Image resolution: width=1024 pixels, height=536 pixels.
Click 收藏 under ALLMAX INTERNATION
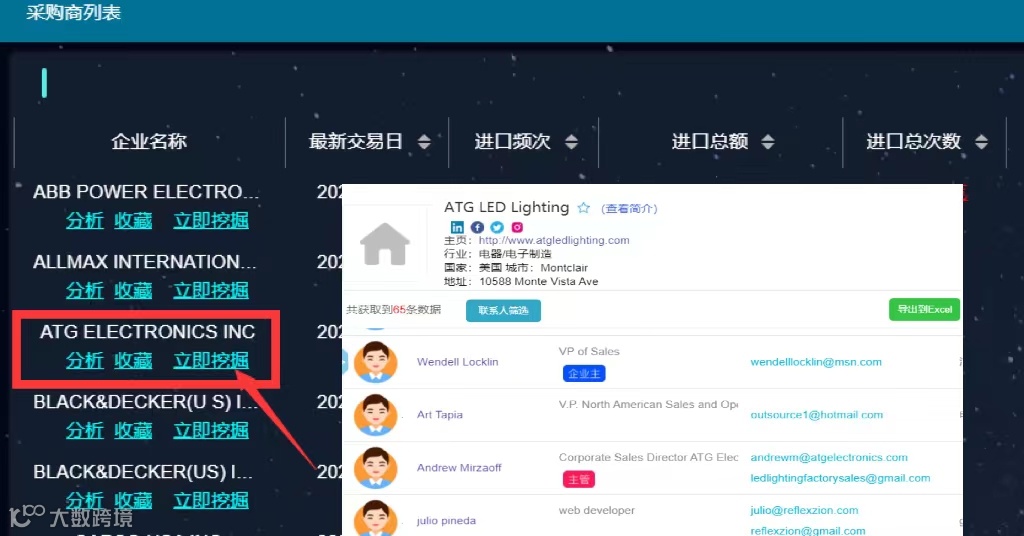pyautogui.click(x=133, y=291)
